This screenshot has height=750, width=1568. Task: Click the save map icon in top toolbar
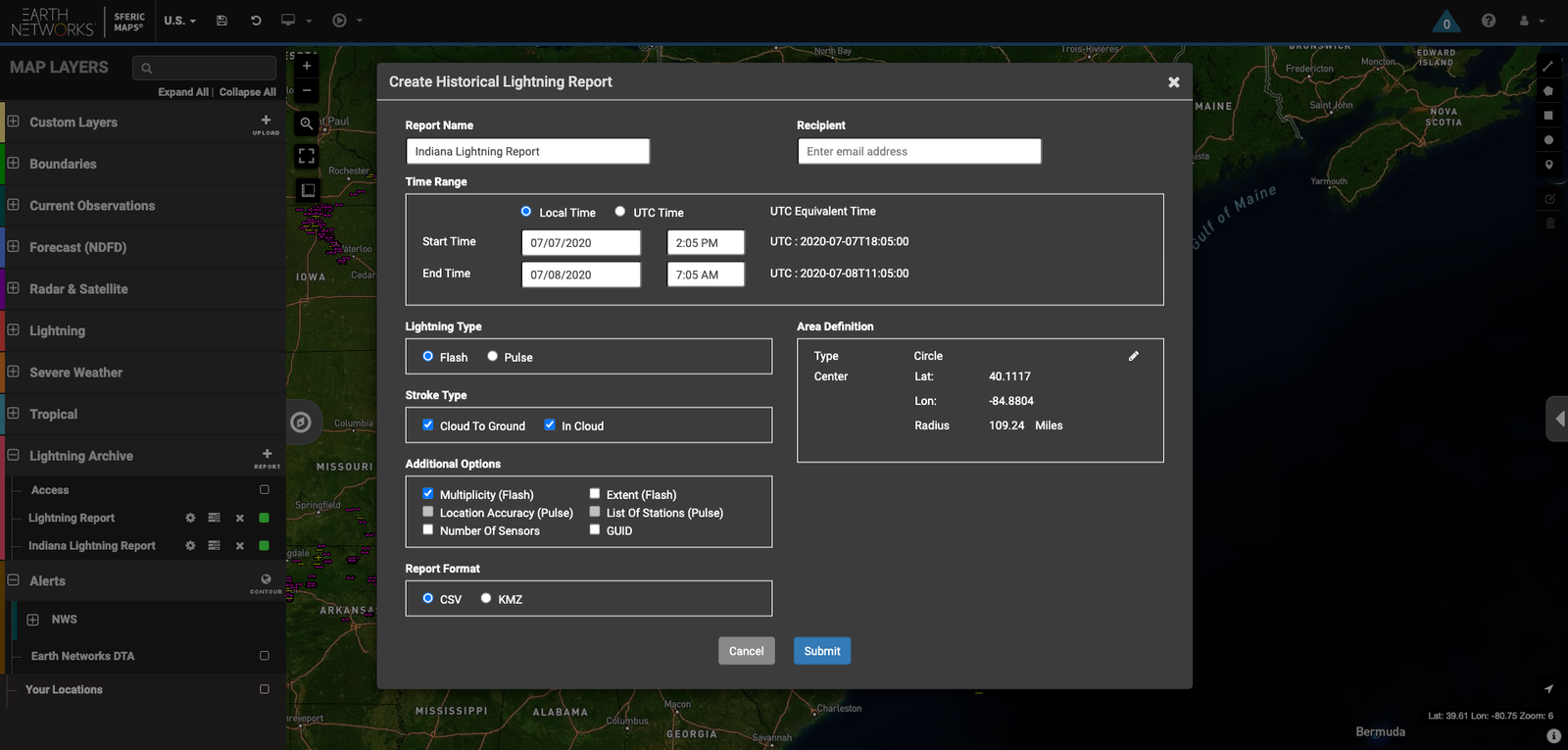(221, 21)
